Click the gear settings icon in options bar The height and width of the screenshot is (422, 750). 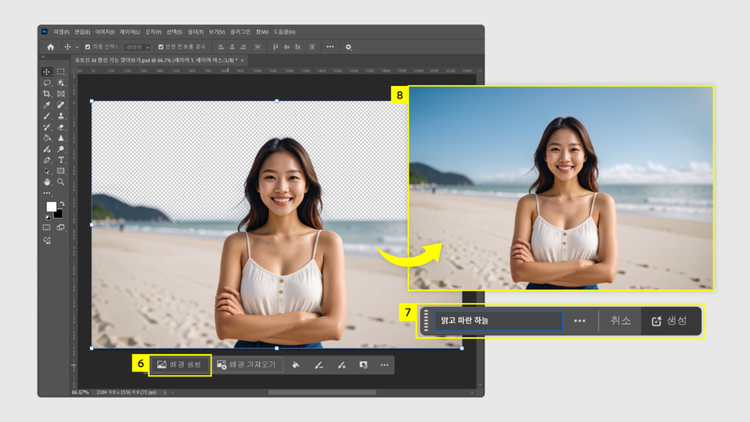coord(348,47)
